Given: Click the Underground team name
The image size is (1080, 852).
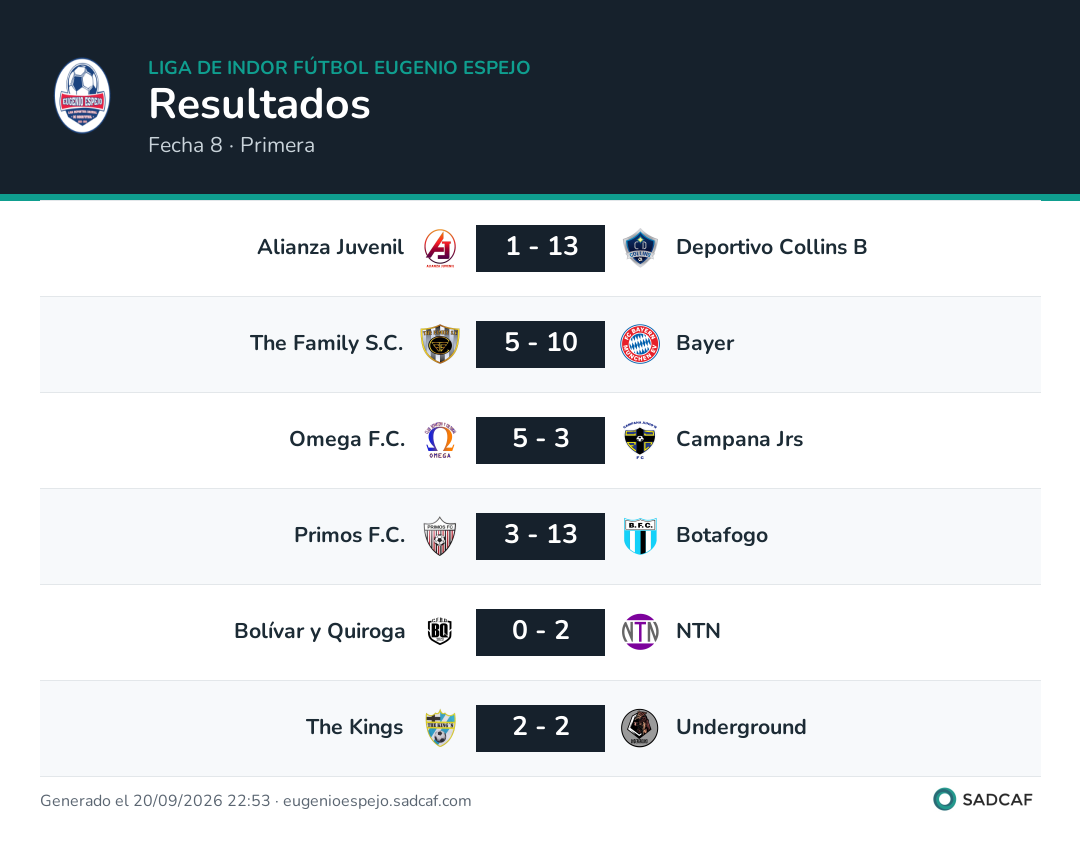Looking at the screenshot, I should point(741,727).
